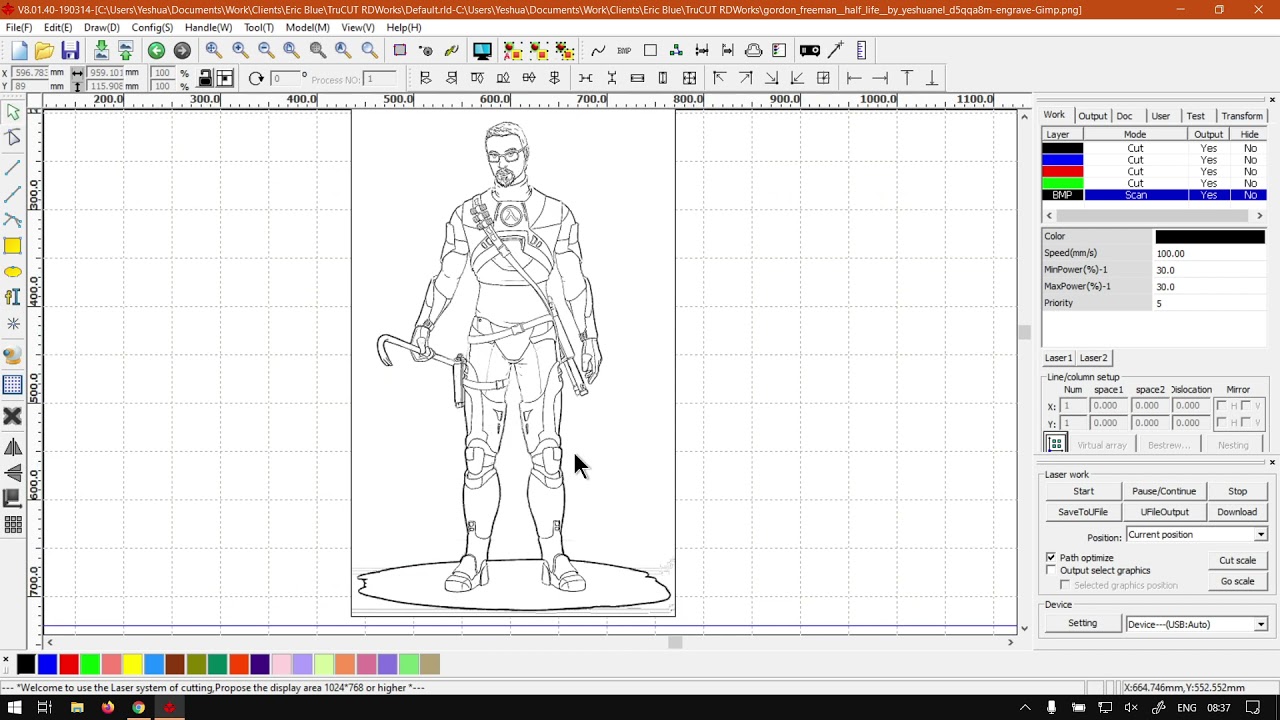Open the Draw menu
This screenshot has height=720, width=1280.
(101, 27)
